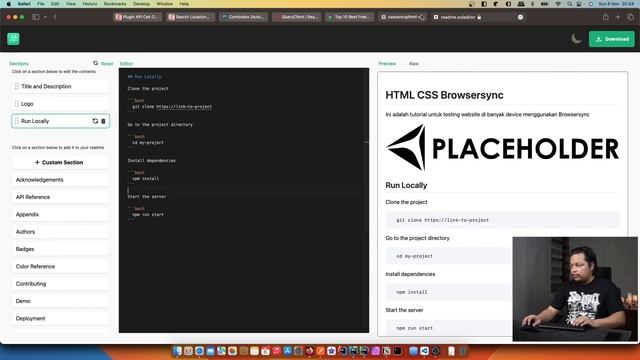The width and height of the screenshot is (640, 360).
Task: Add the Authors section
Action: point(60,232)
